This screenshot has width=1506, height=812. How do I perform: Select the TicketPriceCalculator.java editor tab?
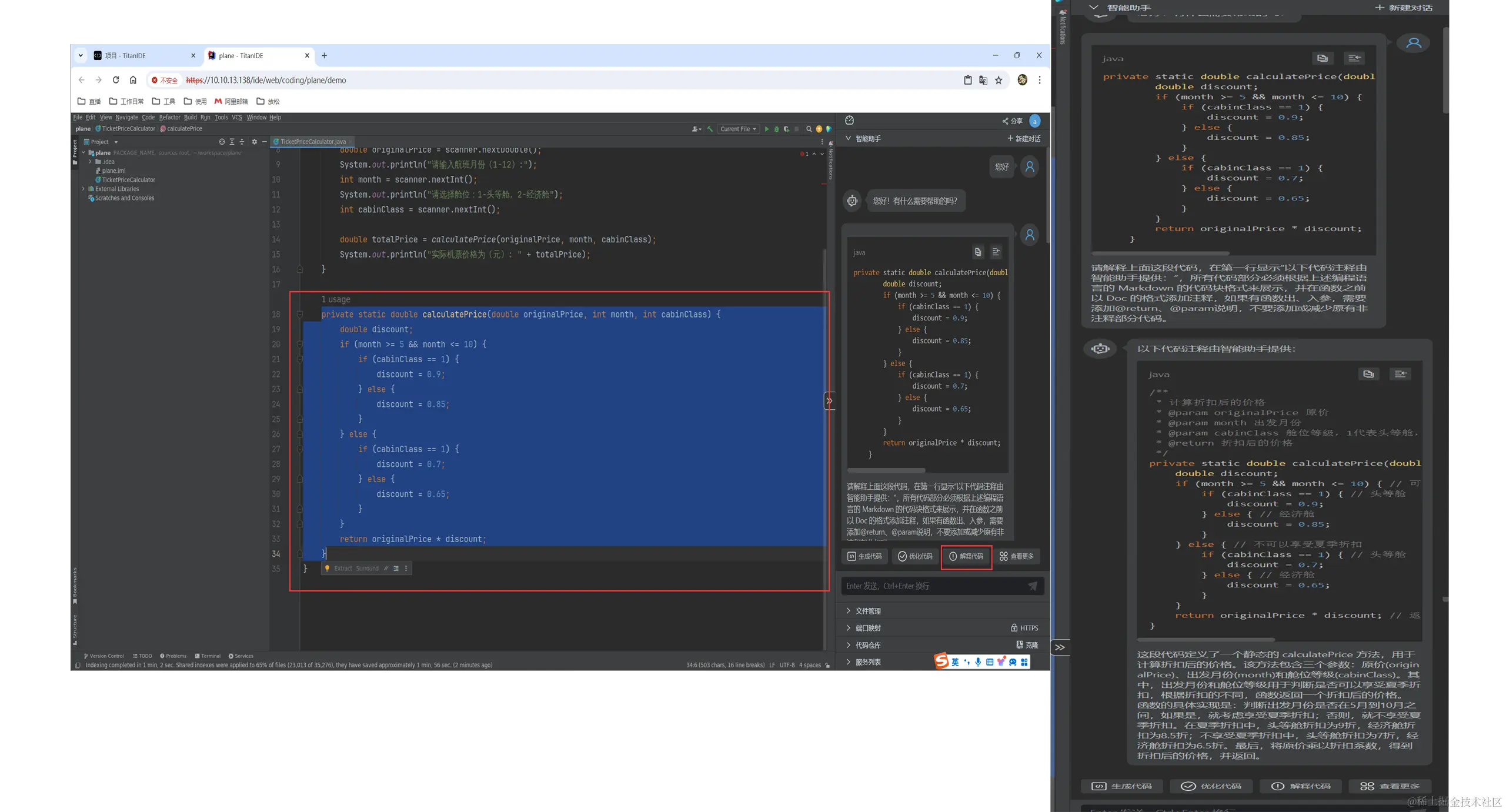coord(312,142)
